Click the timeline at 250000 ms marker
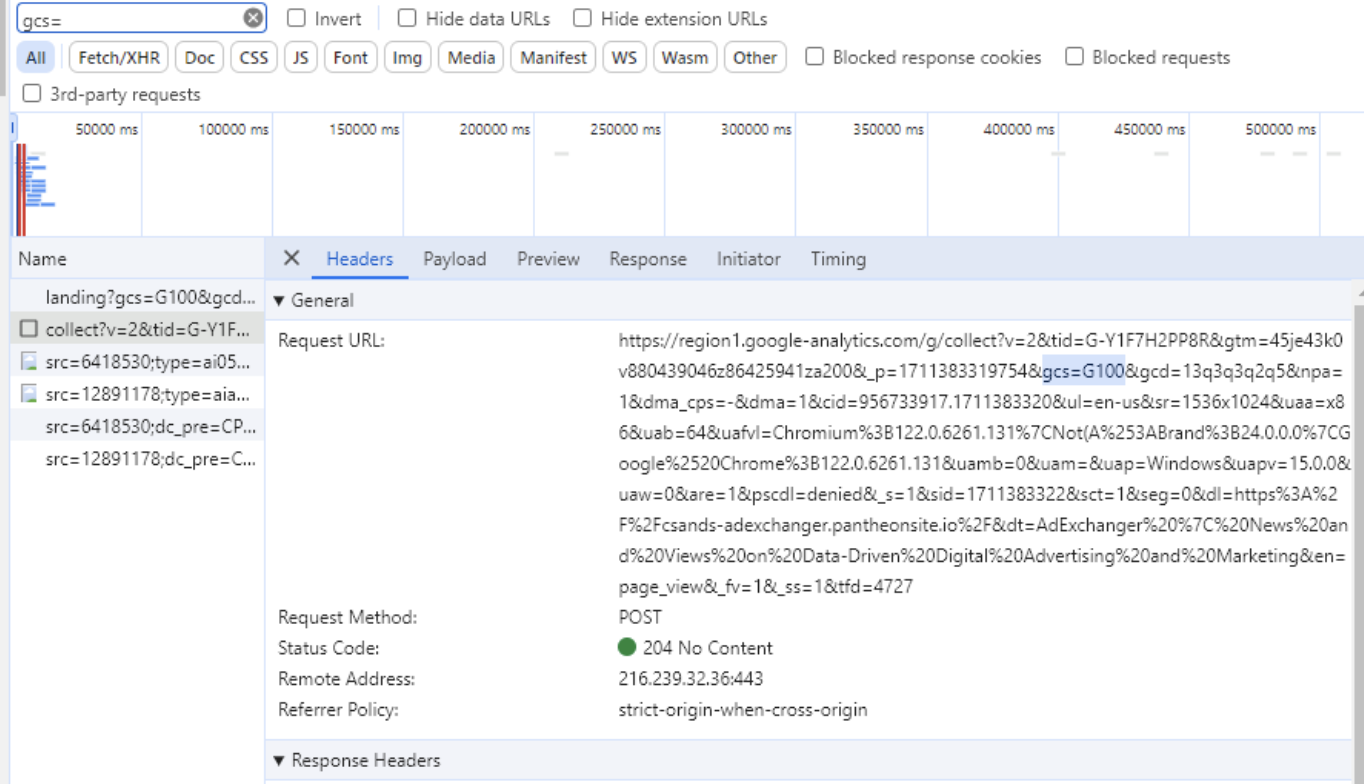The image size is (1364, 784). tap(625, 129)
